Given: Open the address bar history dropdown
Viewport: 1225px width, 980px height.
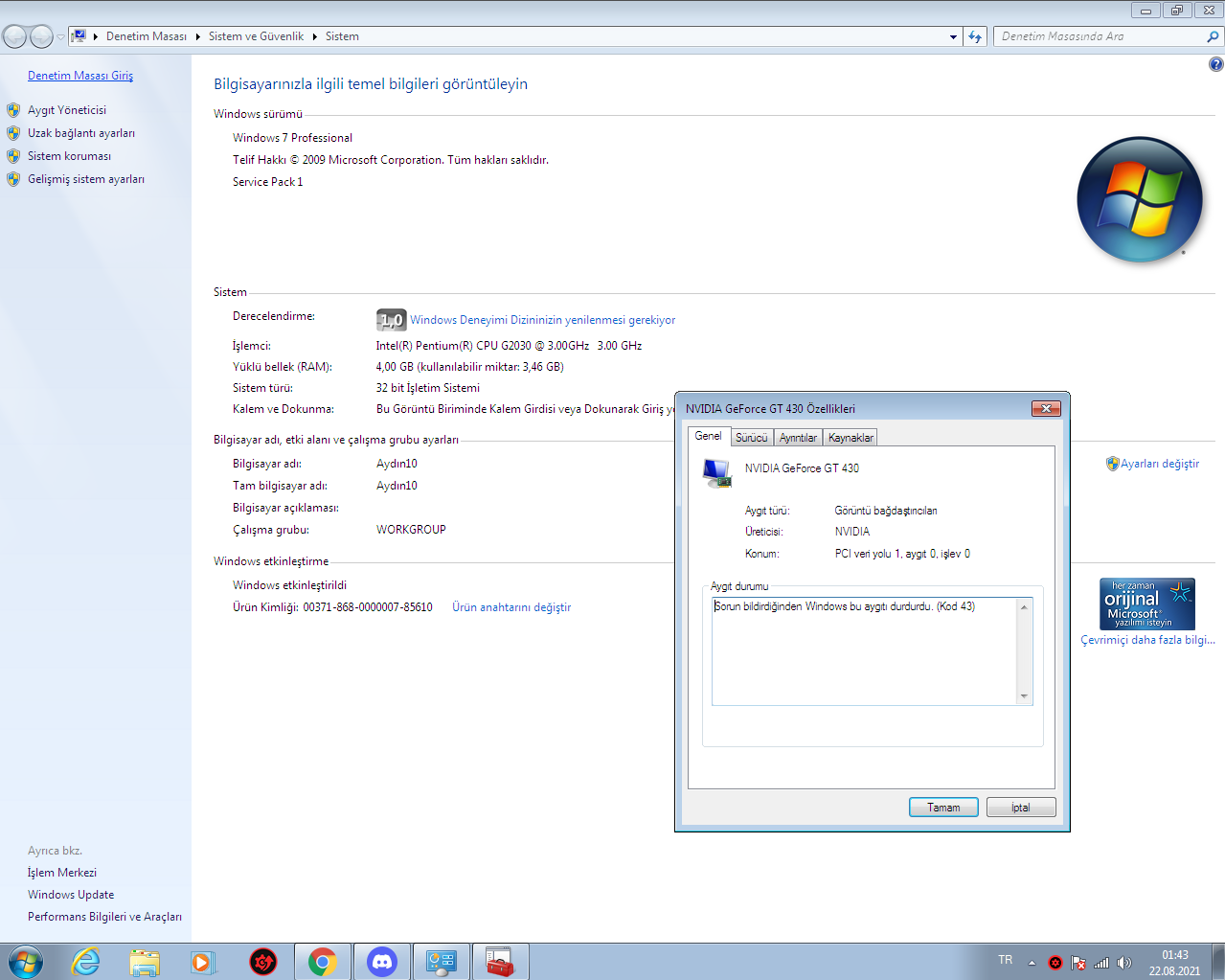Looking at the screenshot, I should [x=953, y=36].
